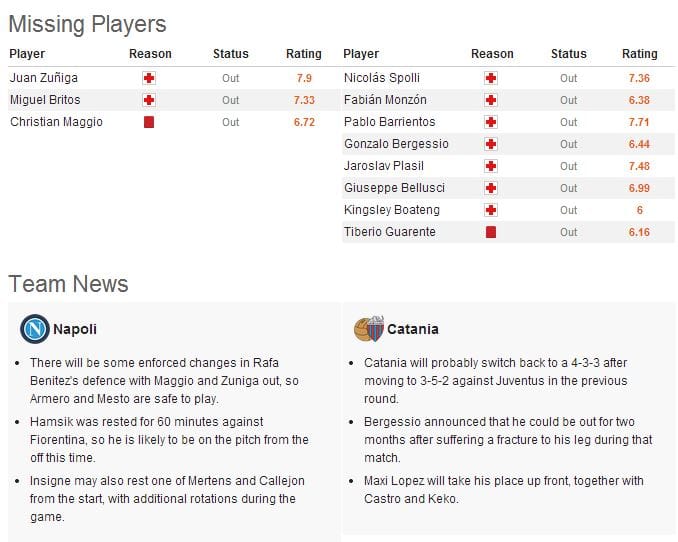678x542 pixels.
Task: Click Fabián Monzón's player name
Action: click(x=385, y=100)
